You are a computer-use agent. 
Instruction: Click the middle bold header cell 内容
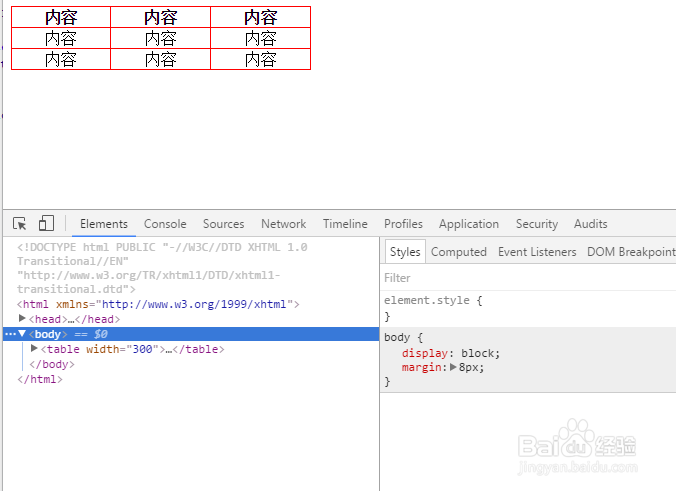(x=160, y=18)
